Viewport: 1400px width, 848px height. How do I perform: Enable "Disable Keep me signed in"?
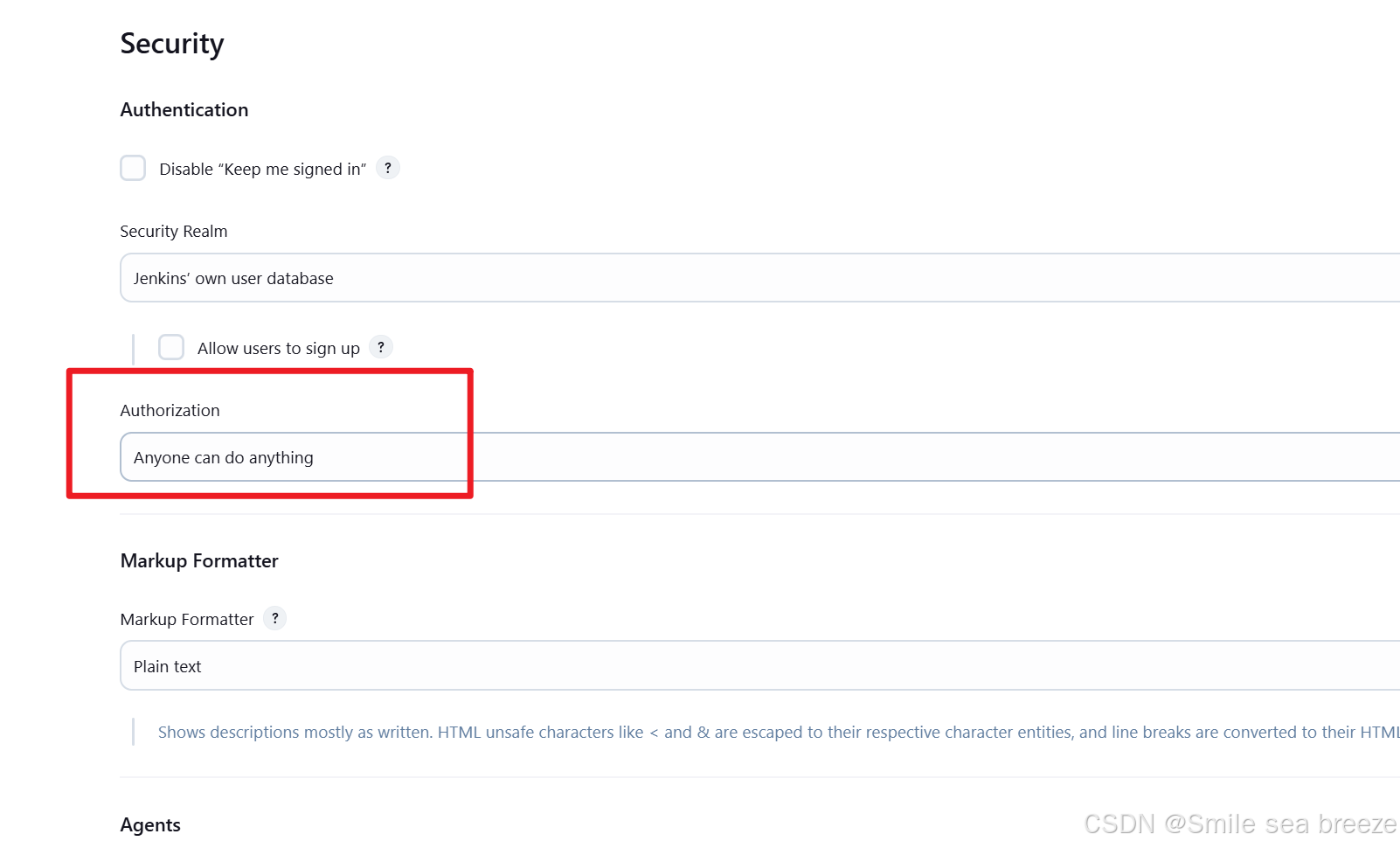pyautogui.click(x=133, y=167)
